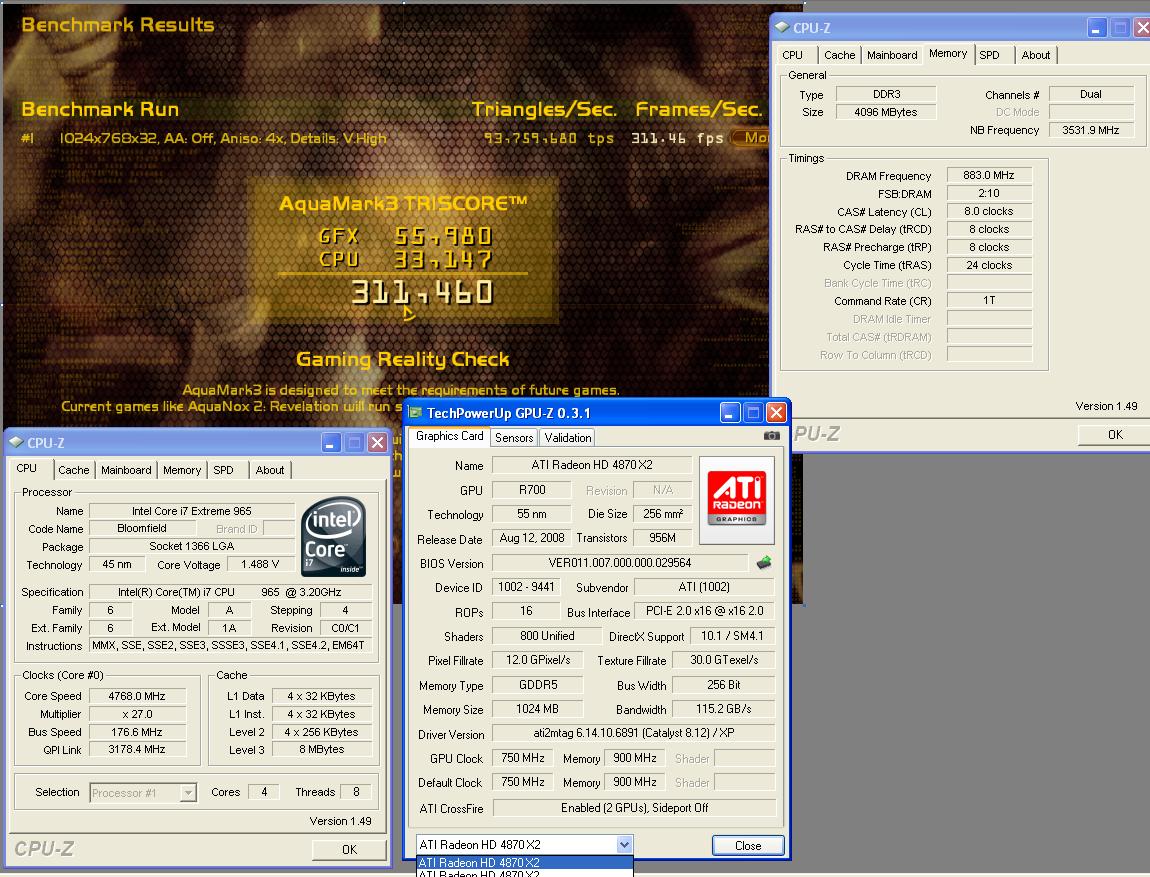Click the DRAM Frequency 883.0 MHz value

point(989,175)
